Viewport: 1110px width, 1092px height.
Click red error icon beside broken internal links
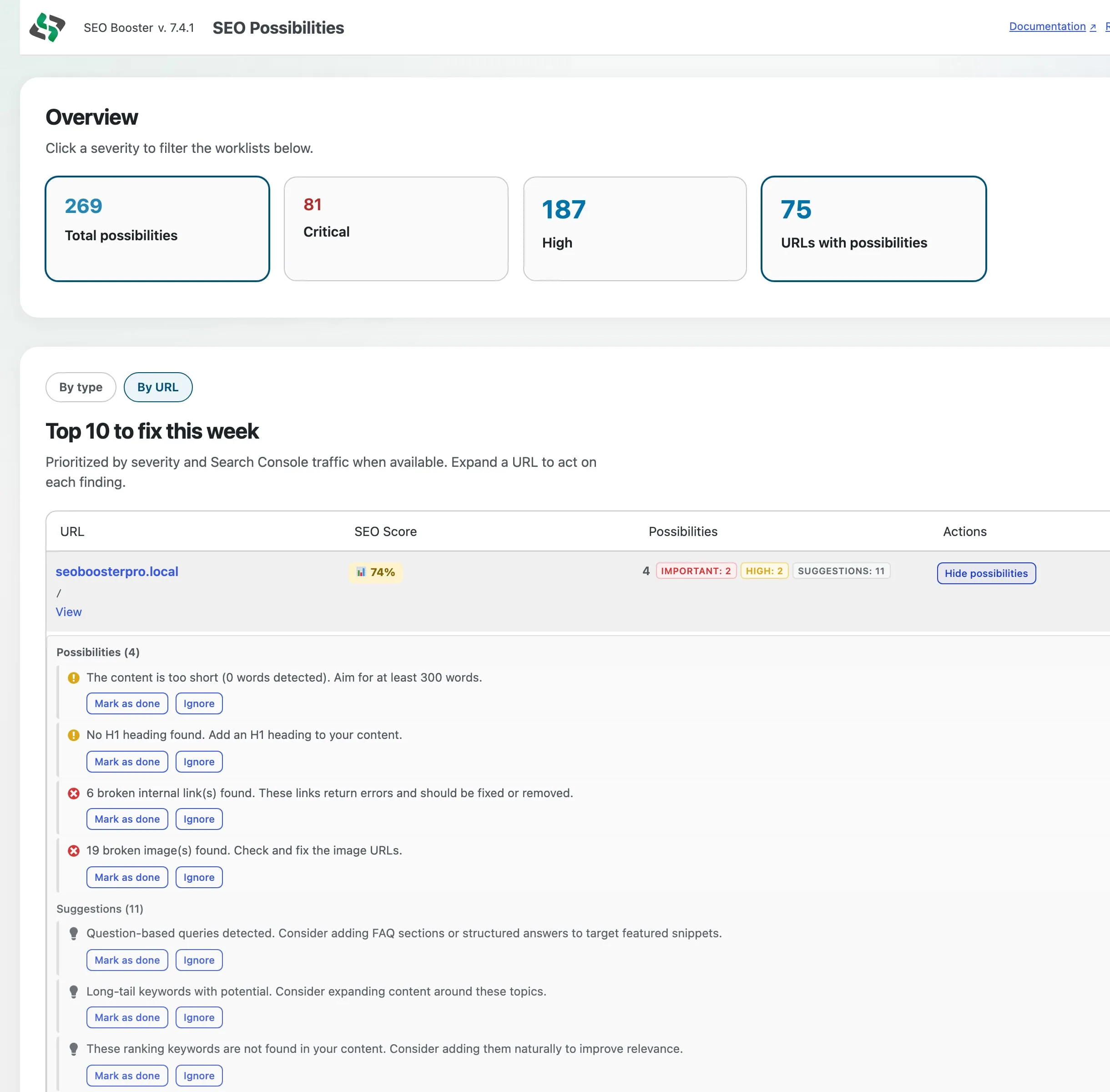point(73,793)
